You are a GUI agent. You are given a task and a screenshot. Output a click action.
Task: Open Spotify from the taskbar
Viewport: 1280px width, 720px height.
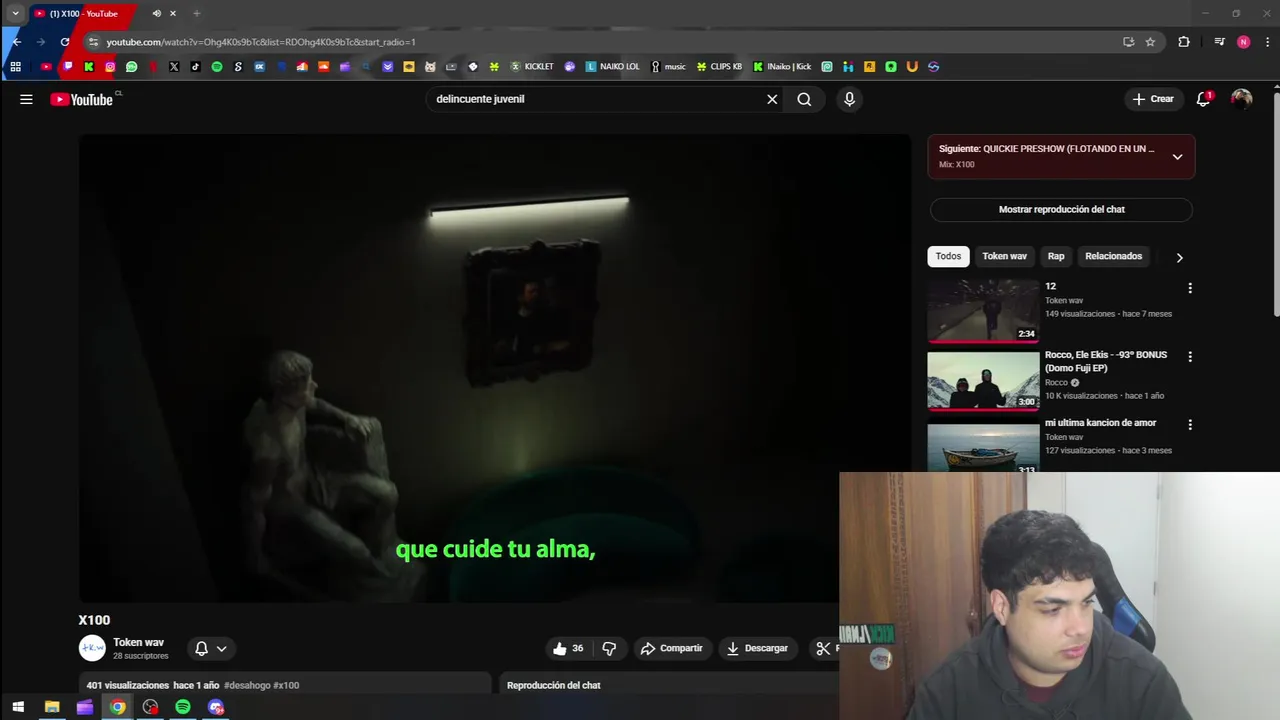click(x=183, y=707)
